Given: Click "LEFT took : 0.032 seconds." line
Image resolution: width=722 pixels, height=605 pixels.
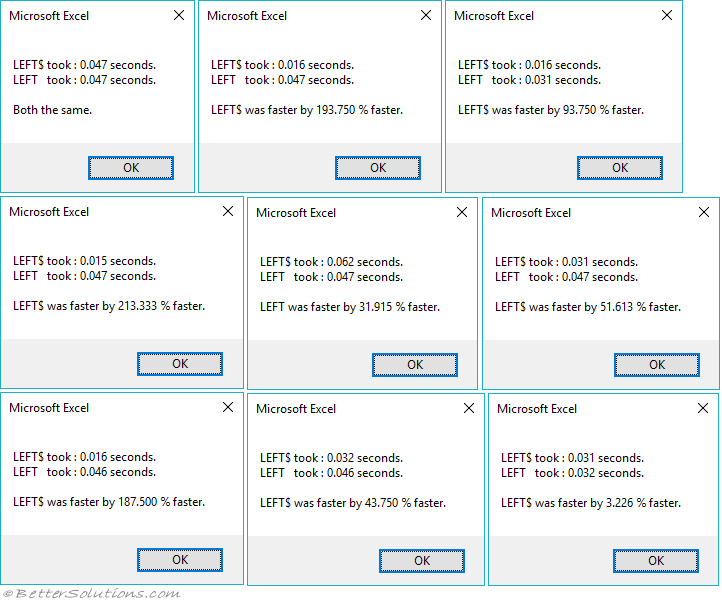Looking at the screenshot, I should 572,473.
